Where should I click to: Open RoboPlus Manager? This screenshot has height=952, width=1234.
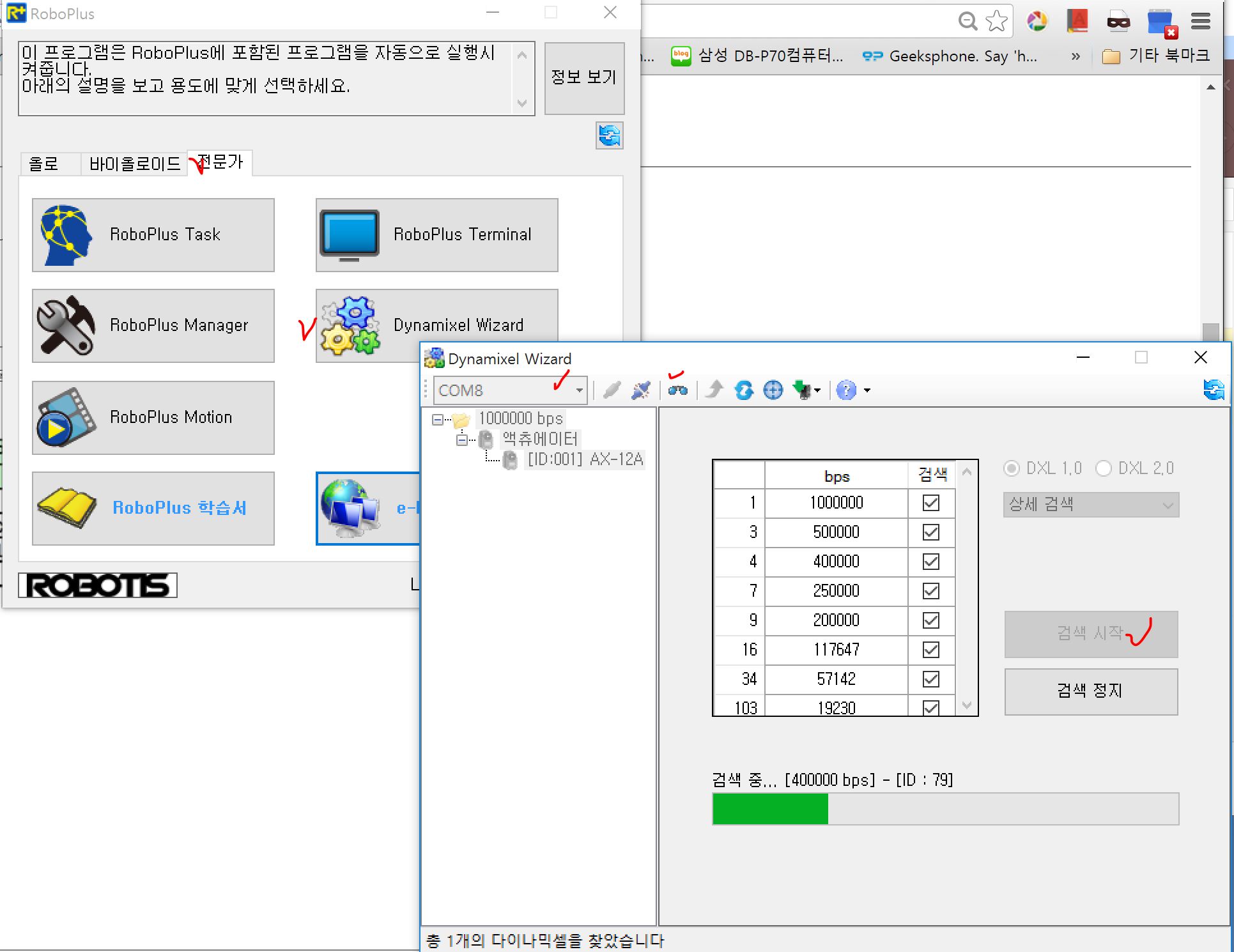point(153,326)
